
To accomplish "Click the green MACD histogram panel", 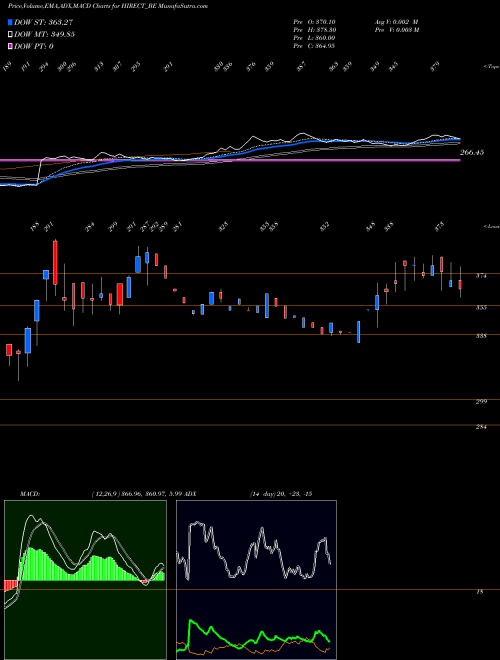I will pos(85,580).
